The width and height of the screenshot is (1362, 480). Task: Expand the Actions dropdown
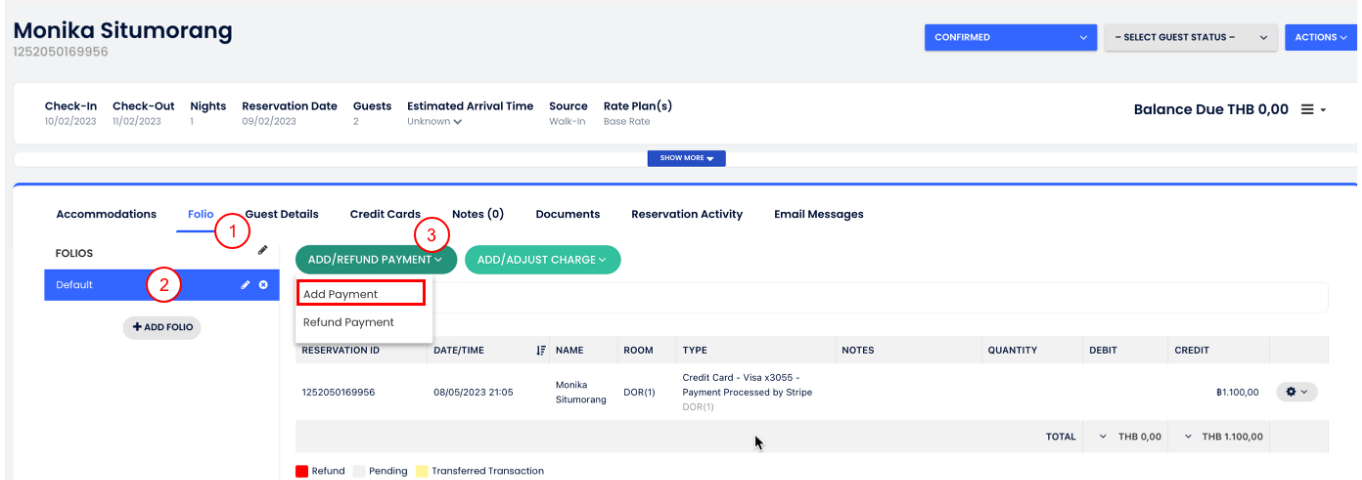pos(1322,38)
